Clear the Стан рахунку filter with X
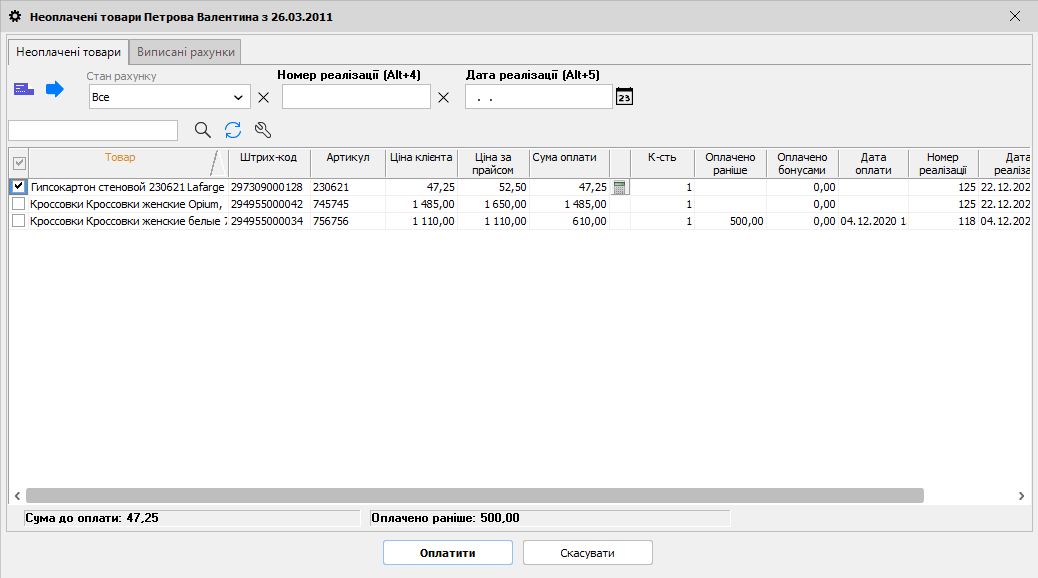The image size is (1038, 578). click(x=264, y=97)
